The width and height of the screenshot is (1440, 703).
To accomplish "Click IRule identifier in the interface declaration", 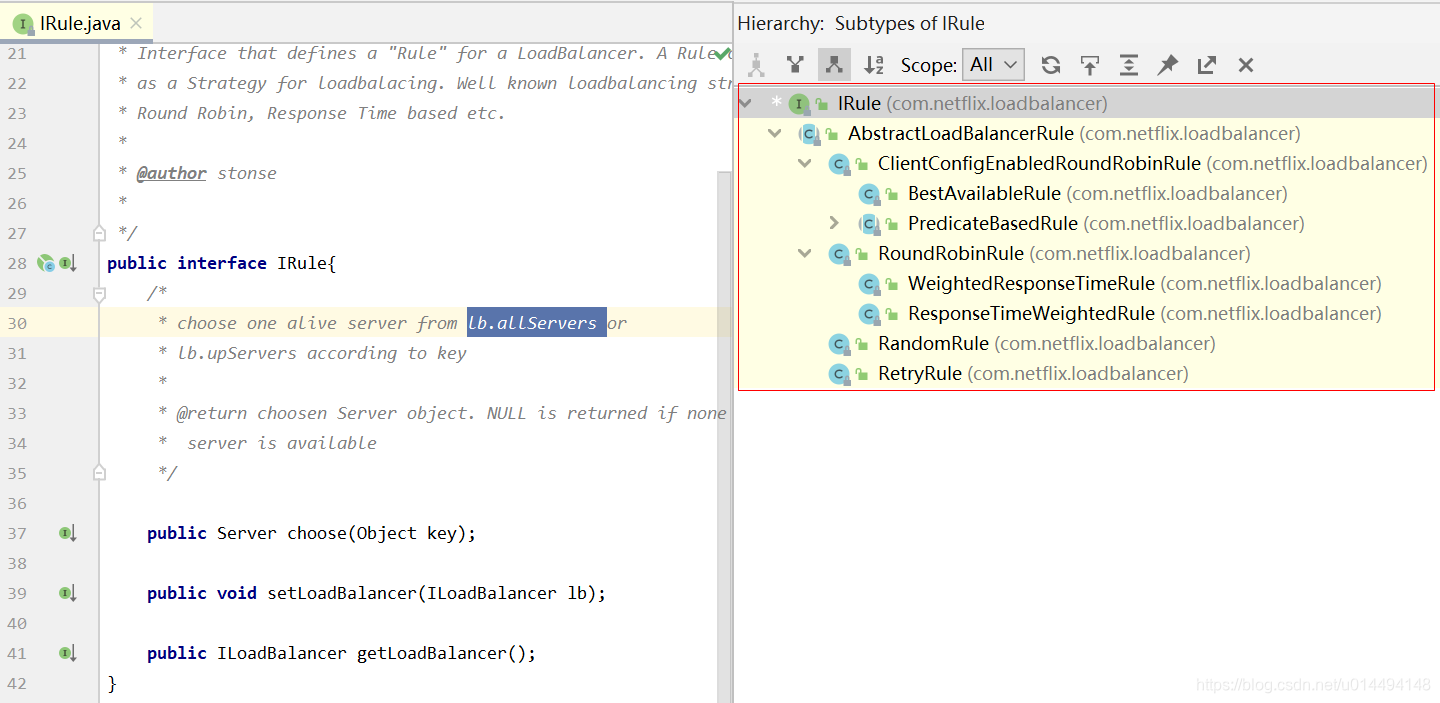I will pyautogui.click(x=302, y=263).
